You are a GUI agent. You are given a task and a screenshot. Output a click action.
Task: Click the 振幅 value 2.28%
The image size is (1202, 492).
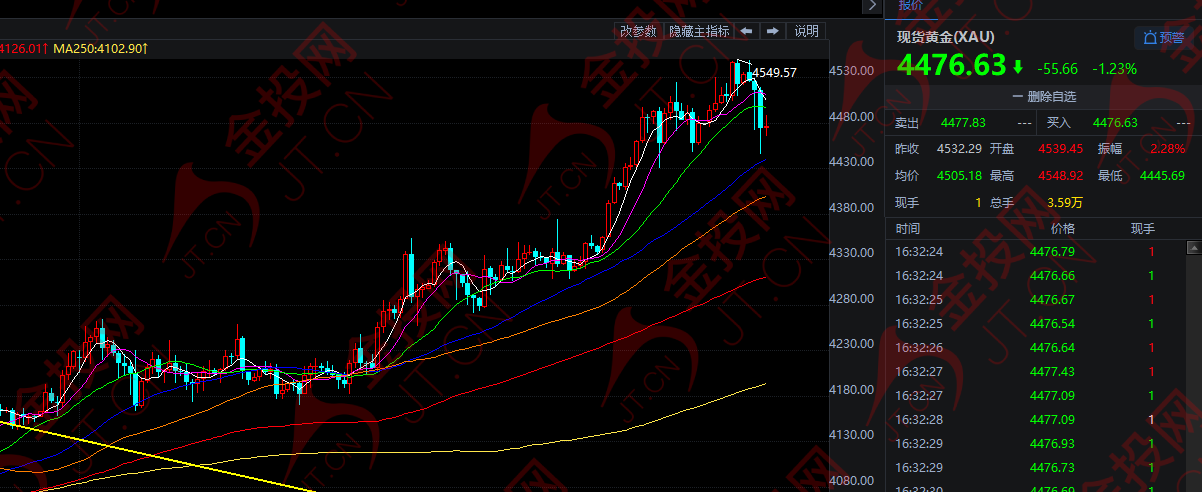[1168, 149]
